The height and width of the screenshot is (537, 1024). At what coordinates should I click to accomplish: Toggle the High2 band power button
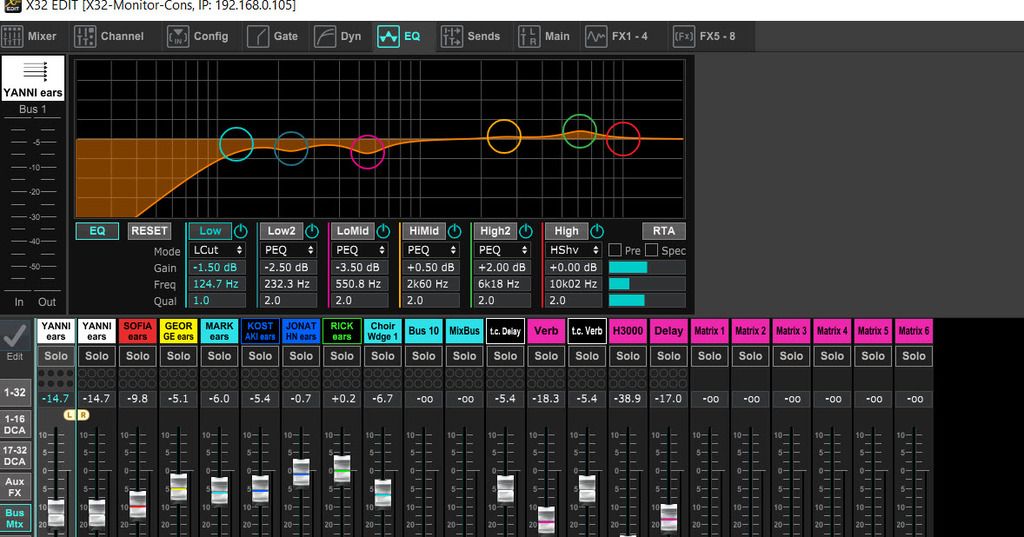[x=526, y=231]
